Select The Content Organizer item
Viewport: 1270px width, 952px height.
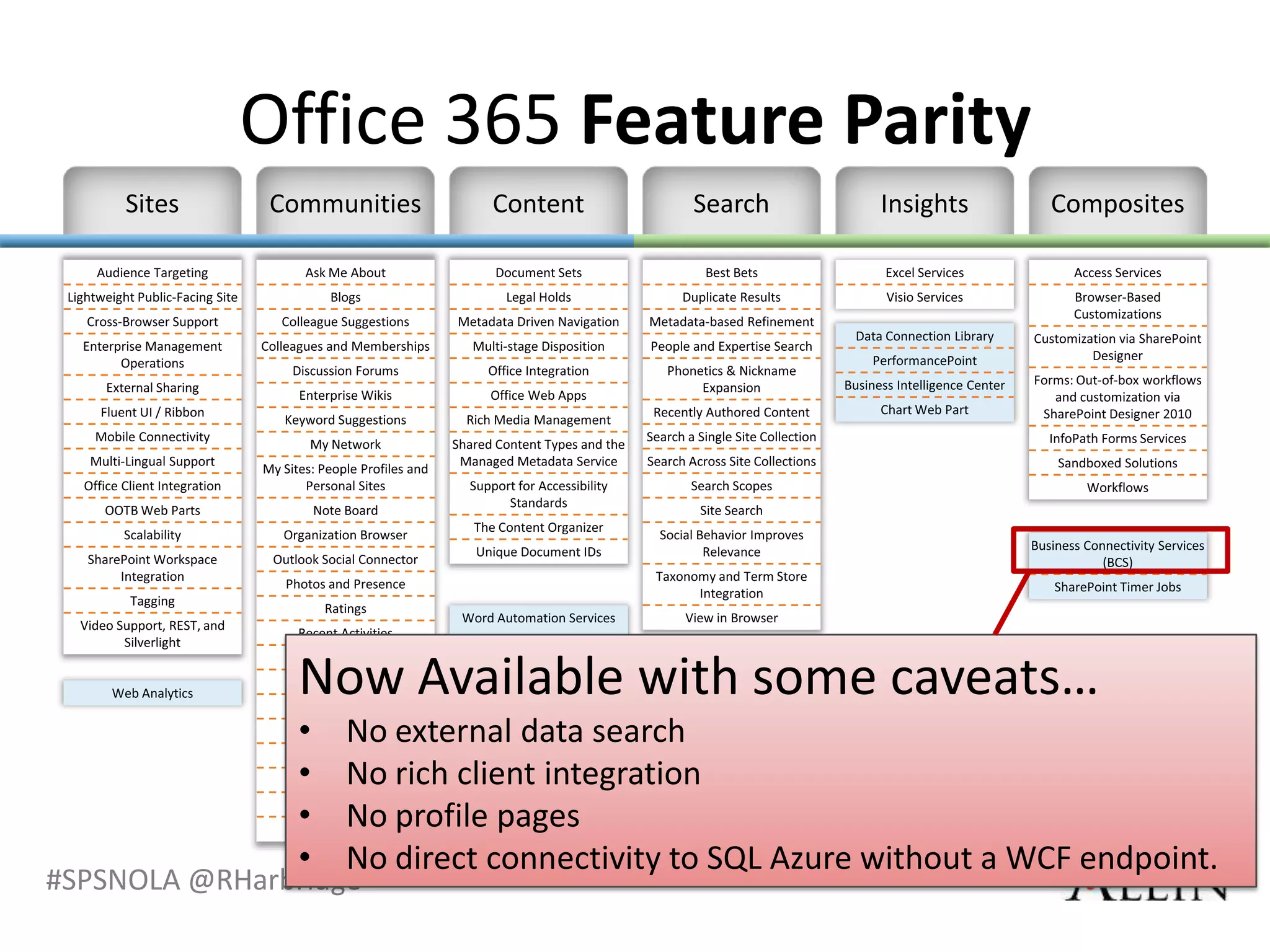pyautogui.click(x=538, y=527)
